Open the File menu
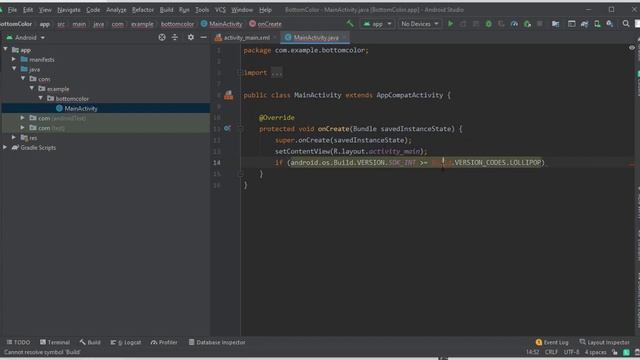Viewport: 640px width, 360px height. tap(12, 9)
